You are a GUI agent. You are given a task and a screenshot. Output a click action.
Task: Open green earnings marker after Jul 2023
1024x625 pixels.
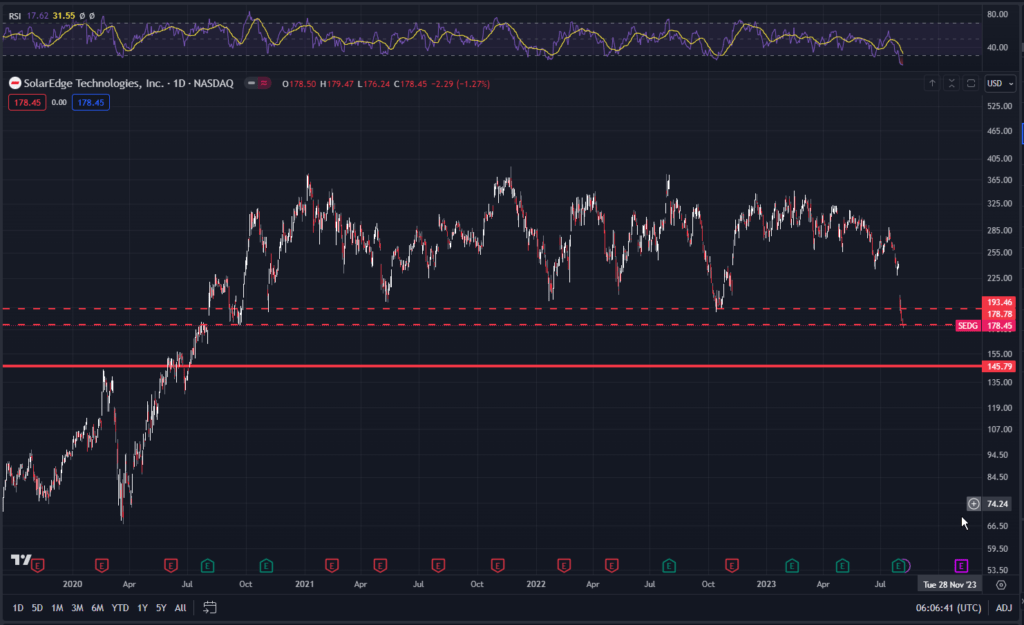point(899,565)
